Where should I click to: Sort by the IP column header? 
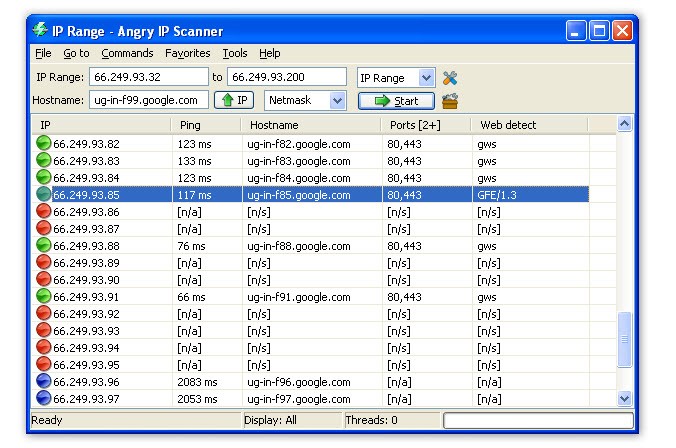coord(101,125)
